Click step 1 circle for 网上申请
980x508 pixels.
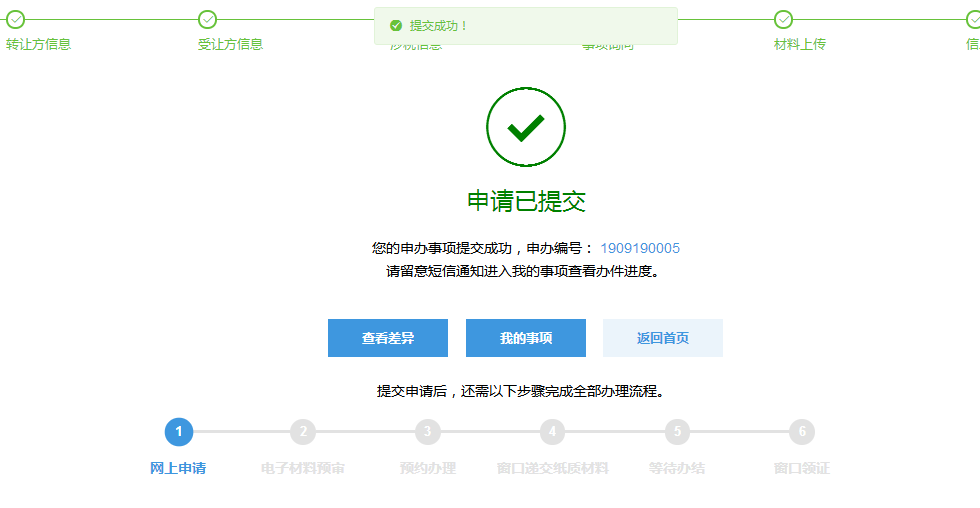click(178, 432)
